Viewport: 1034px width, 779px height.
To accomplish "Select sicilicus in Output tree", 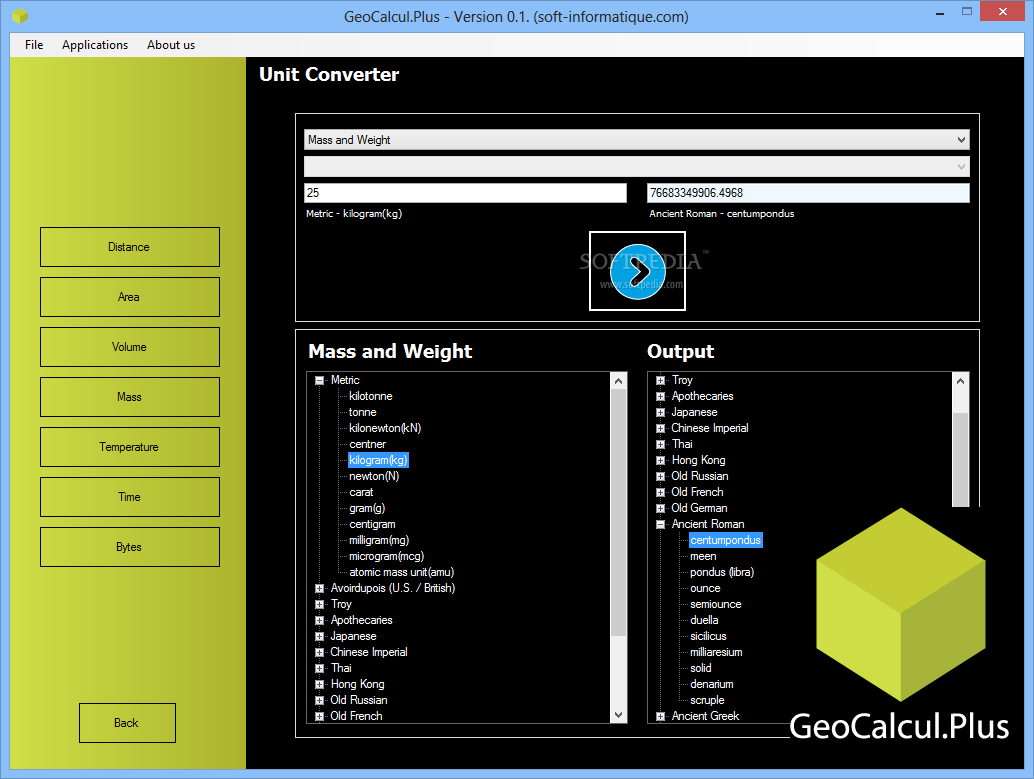I will click(708, 636).
